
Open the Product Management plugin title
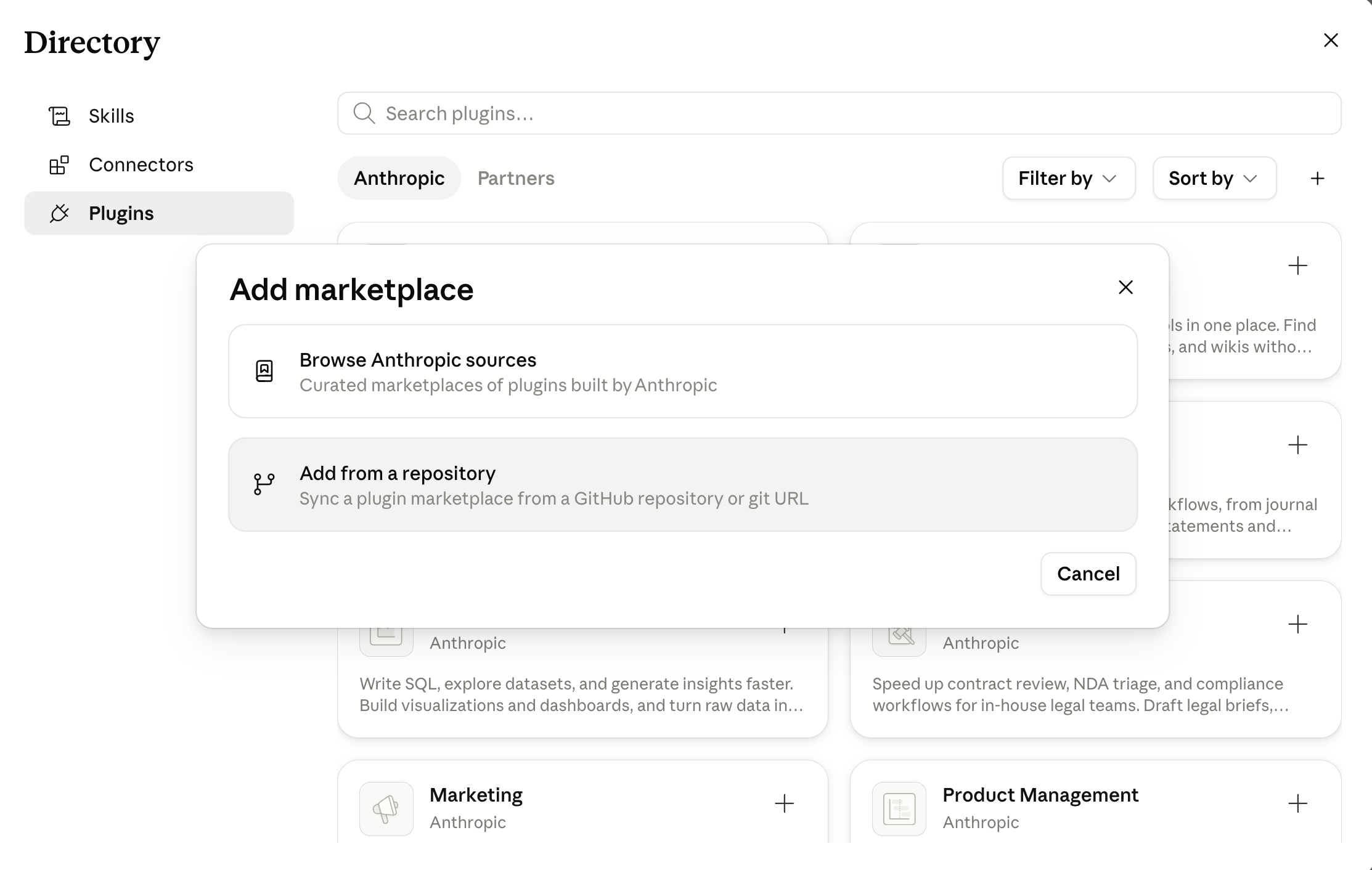[1040, 795]
